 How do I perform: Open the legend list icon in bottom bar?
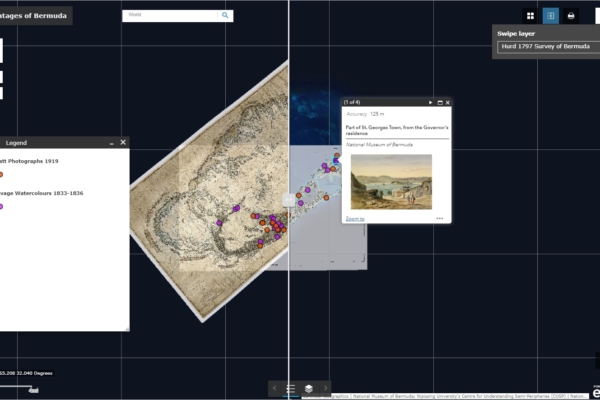tap(290, 388)
